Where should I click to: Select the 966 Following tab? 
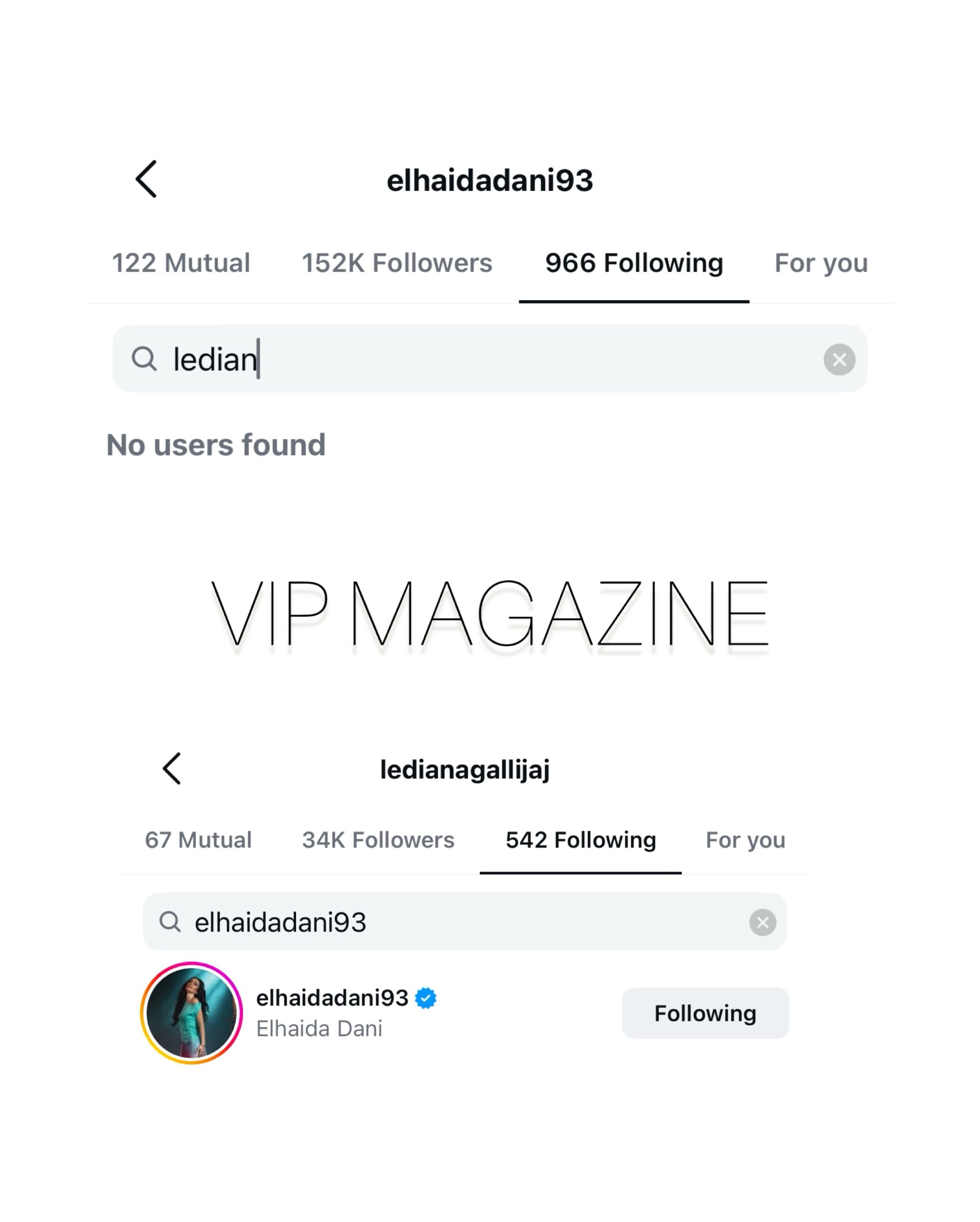coord(634,263)
